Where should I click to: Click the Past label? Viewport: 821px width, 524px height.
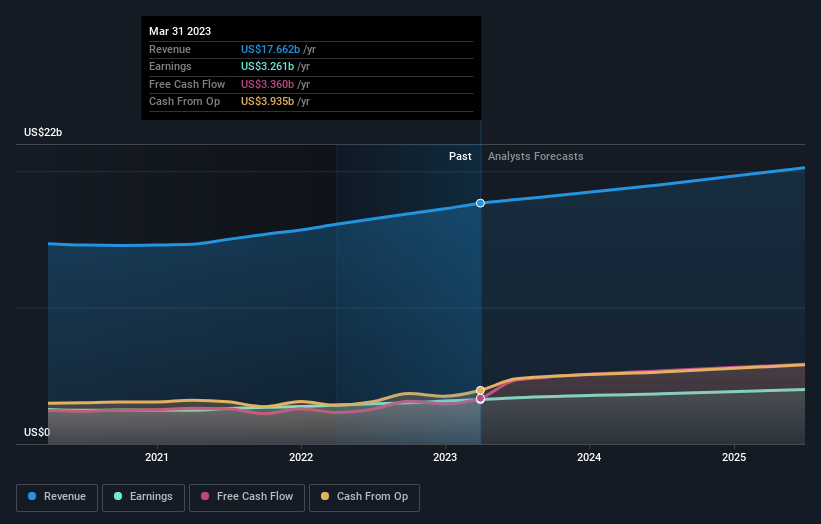460,156
